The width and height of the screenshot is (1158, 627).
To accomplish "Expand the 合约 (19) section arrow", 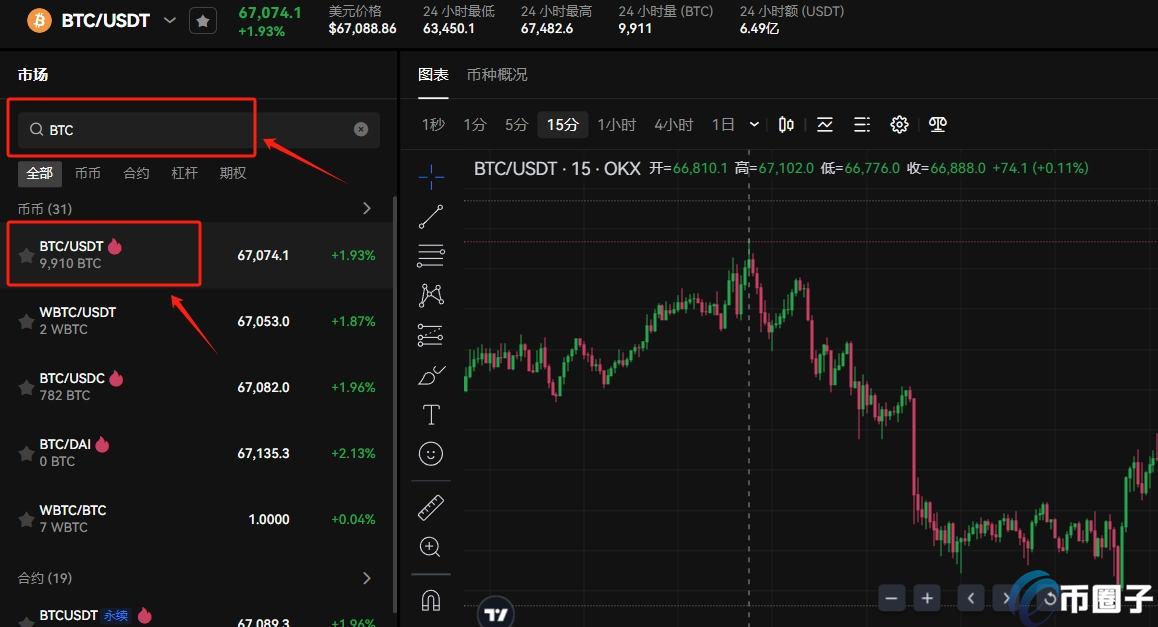I will coord(367,578).
